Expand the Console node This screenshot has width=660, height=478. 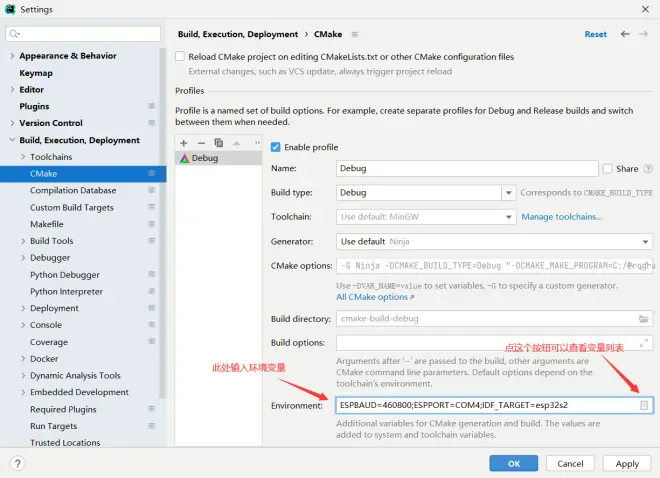point(23,325)
